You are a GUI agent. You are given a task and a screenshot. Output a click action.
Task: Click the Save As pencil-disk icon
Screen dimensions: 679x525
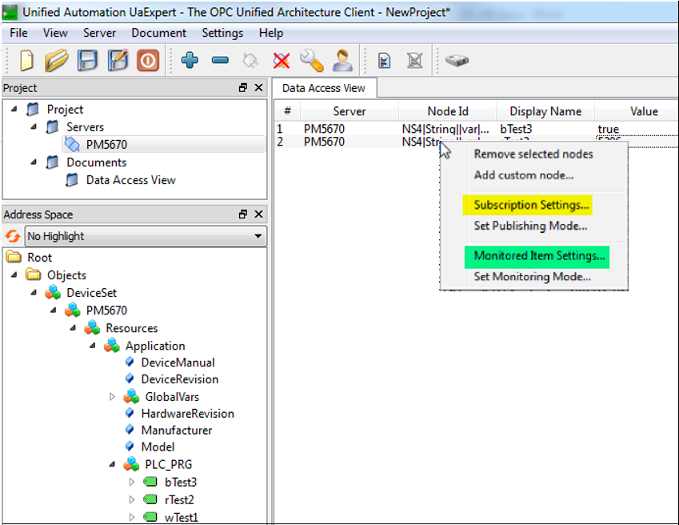click(x=118, y=60)
